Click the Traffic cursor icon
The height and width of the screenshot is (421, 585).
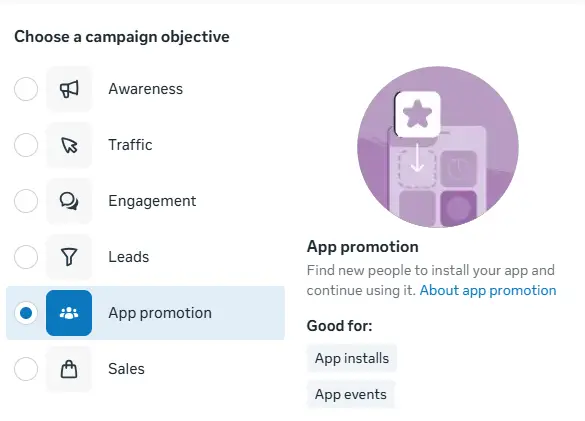(x=69, y=145)
